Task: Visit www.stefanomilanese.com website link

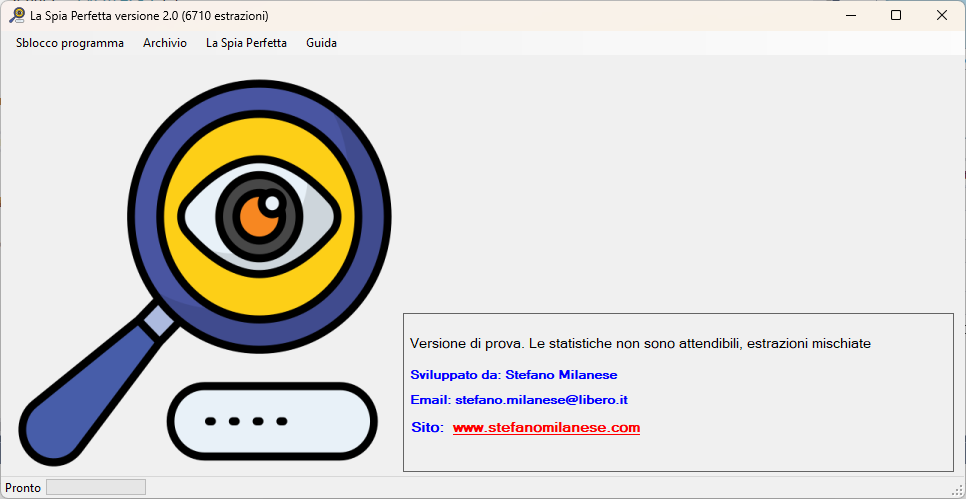Action: point(546,428)
